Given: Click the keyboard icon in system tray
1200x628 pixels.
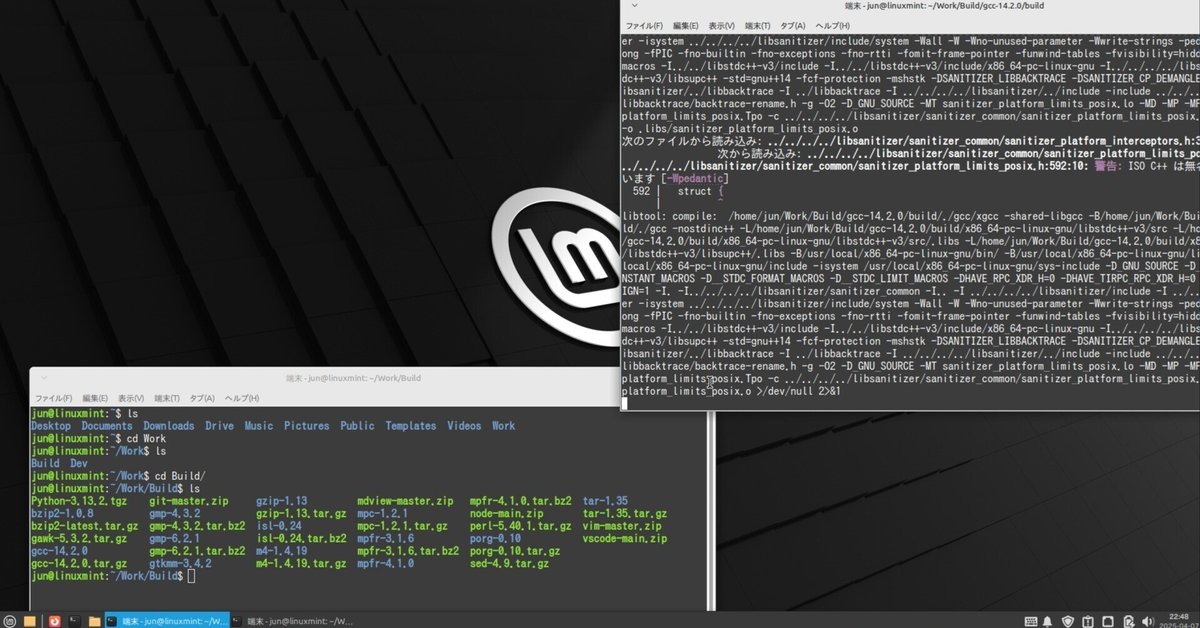Looking at the screenshot, I should tap(1031, 621).
